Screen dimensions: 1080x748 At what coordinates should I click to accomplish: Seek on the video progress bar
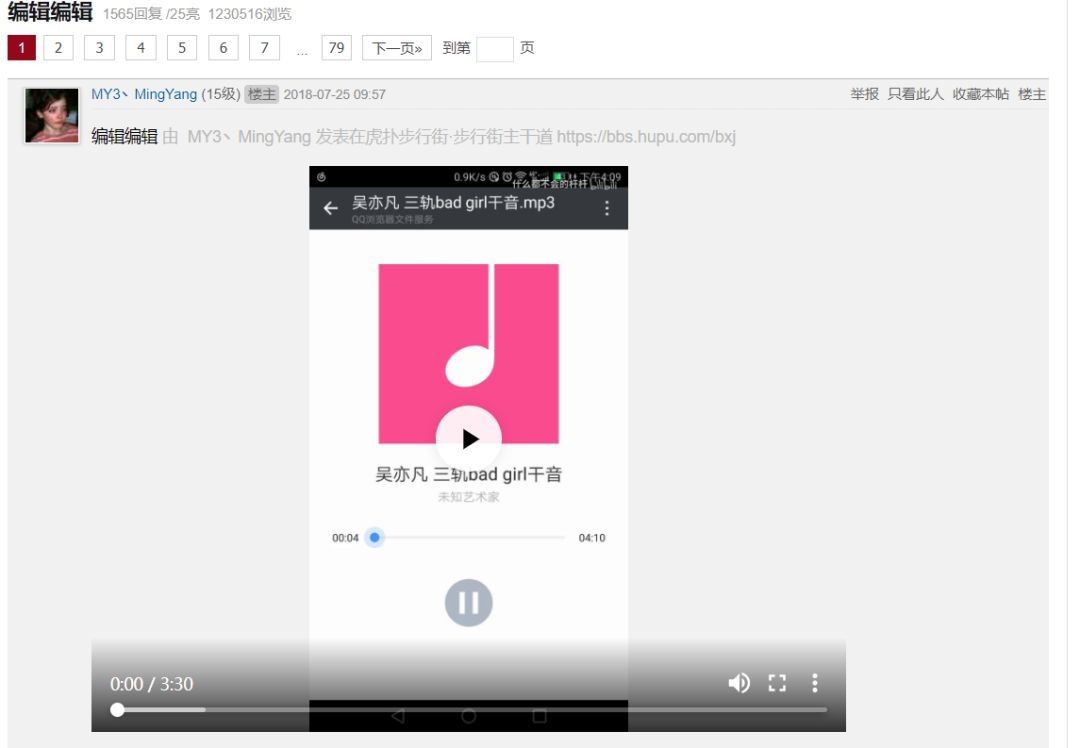point(470,710)
